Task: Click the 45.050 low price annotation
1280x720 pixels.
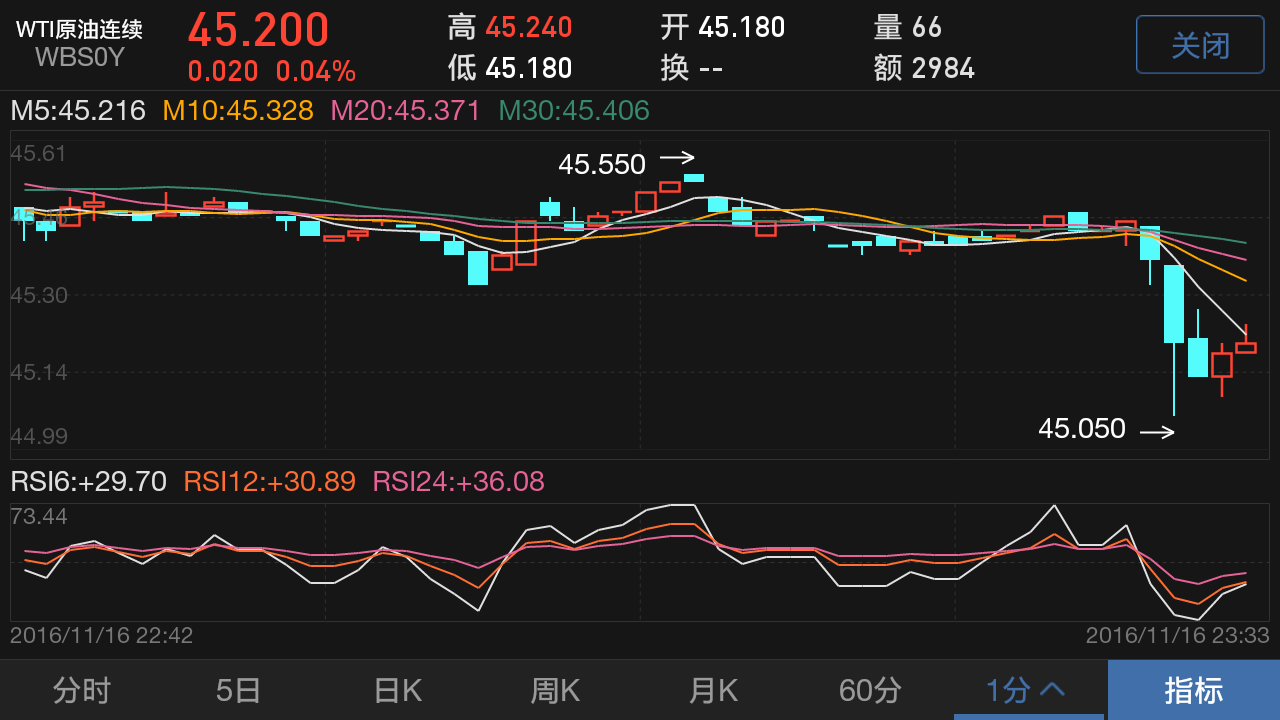Action: (x=1082, y=429)
